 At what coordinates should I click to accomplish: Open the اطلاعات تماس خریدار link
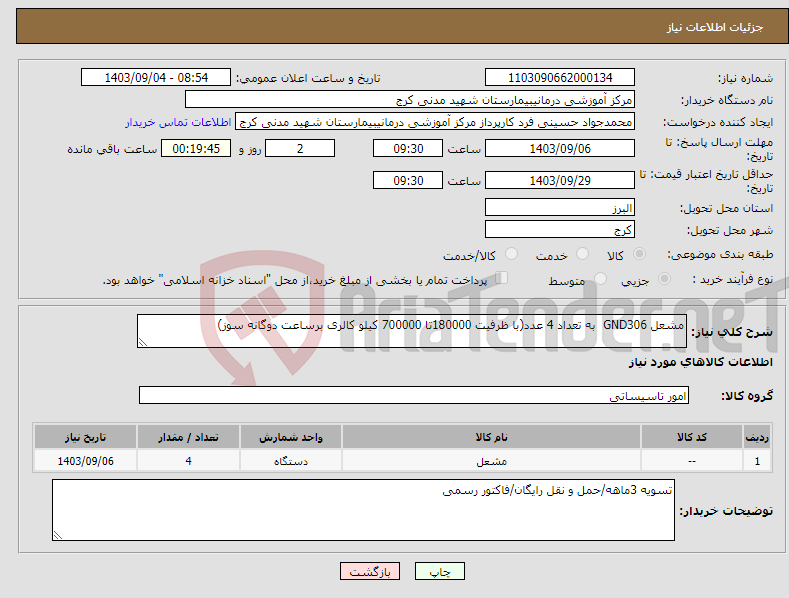click(x=178, y=122)
